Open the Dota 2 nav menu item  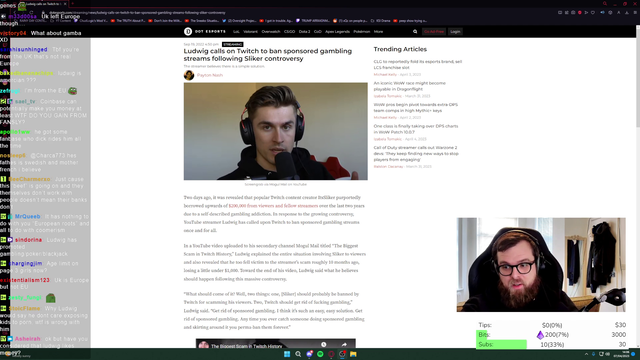click(x=304, y=31)
